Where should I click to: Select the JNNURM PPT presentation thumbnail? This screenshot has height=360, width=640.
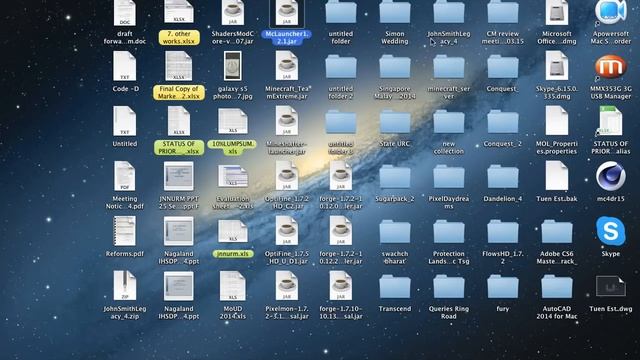pyautogui.click(x=179, y=176)
